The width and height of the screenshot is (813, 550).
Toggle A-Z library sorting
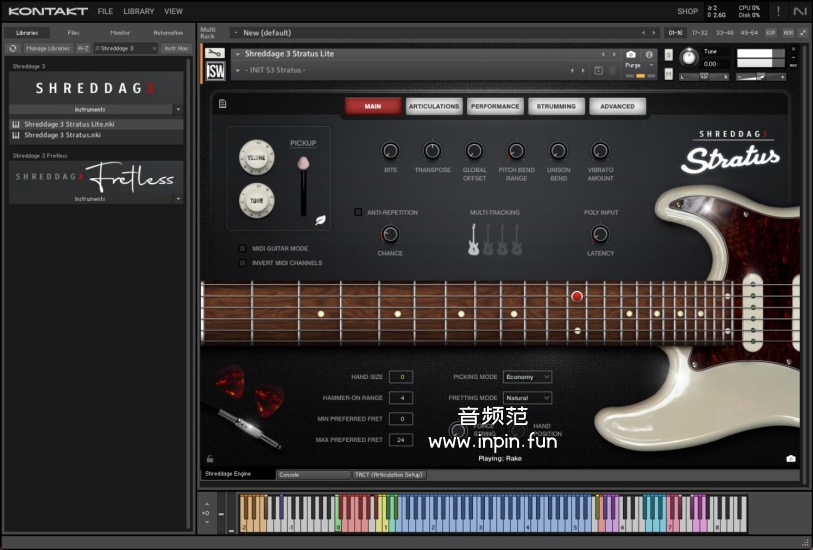83,48
